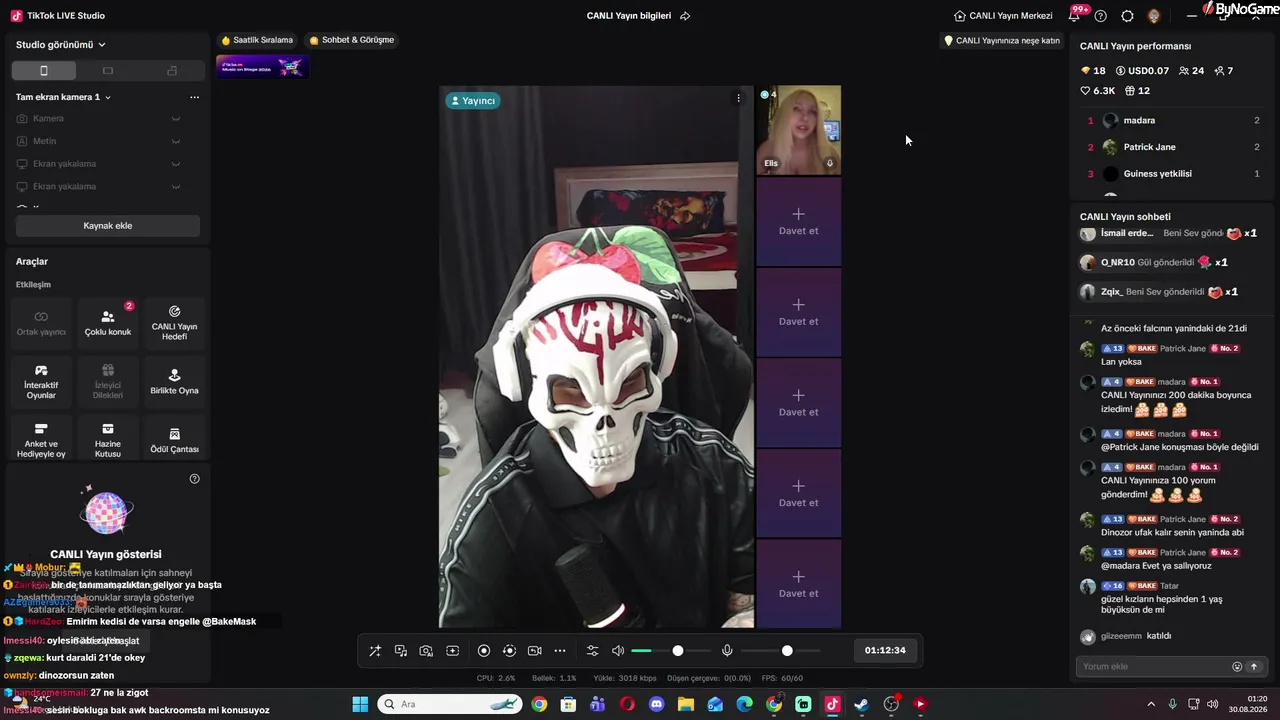Image resolution: width=1280 pixels, height=720 pixels.
Task: Expand the Tam ekran kamera 1 scene dropdown
Action: click(x=63, y=97)
